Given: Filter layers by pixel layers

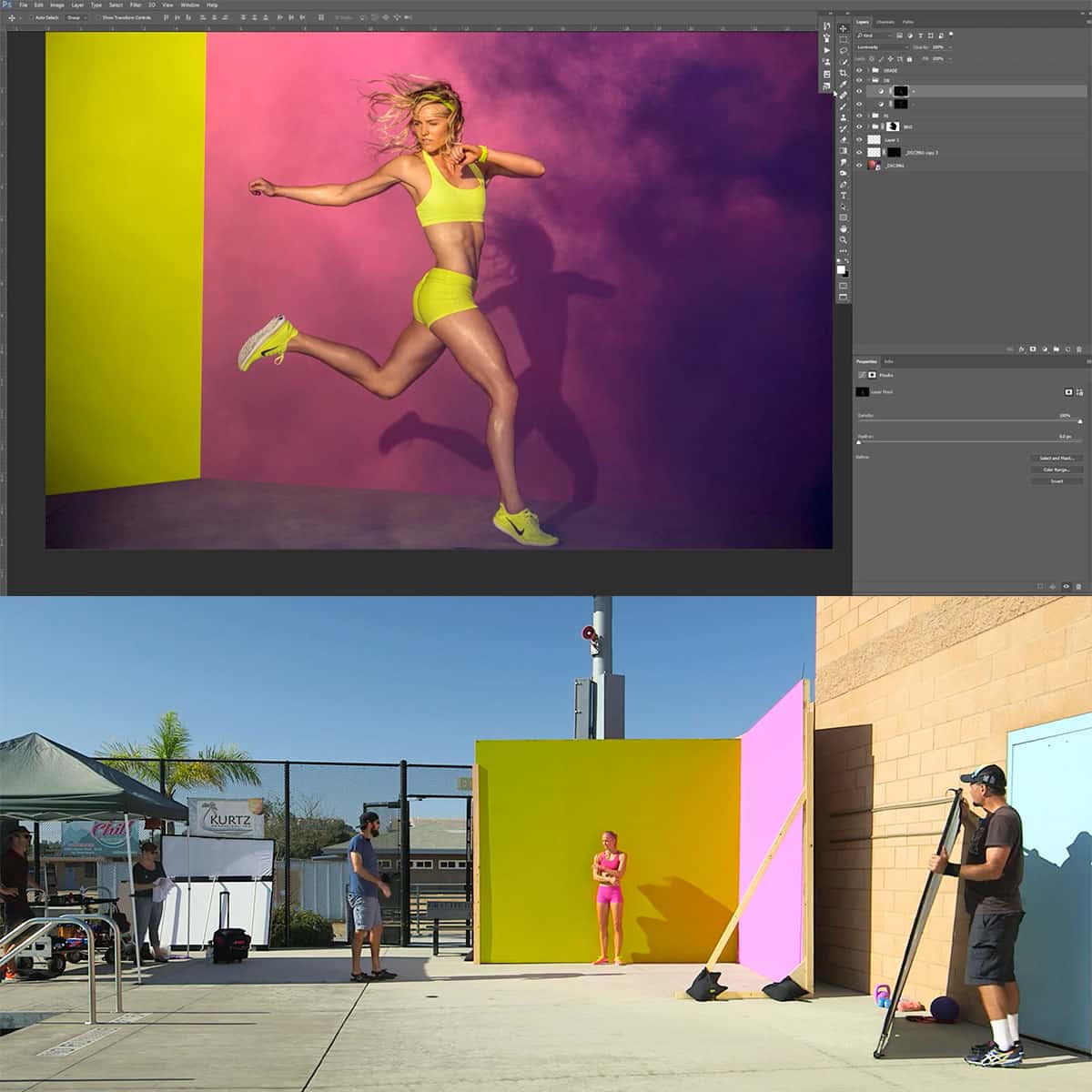Looking at the screenshot, I should [x=899, y=35].
